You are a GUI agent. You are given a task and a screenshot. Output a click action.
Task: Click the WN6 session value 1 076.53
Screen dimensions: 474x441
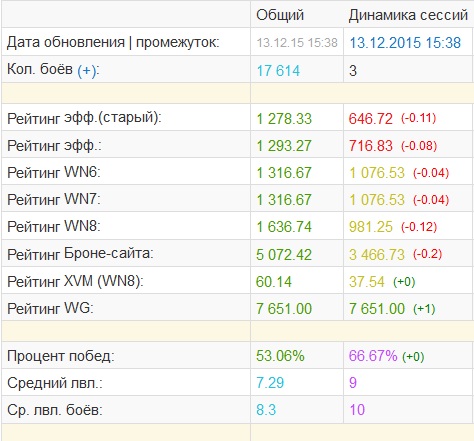pyautogui.click(x=377, y=173)
